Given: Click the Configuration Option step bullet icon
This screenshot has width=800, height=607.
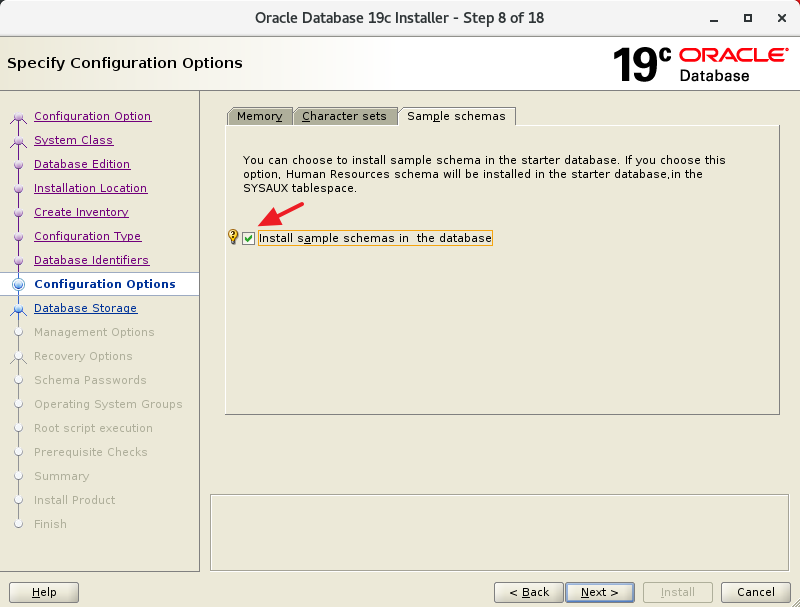Looking at the screenshot, I should tap(18, 118).
